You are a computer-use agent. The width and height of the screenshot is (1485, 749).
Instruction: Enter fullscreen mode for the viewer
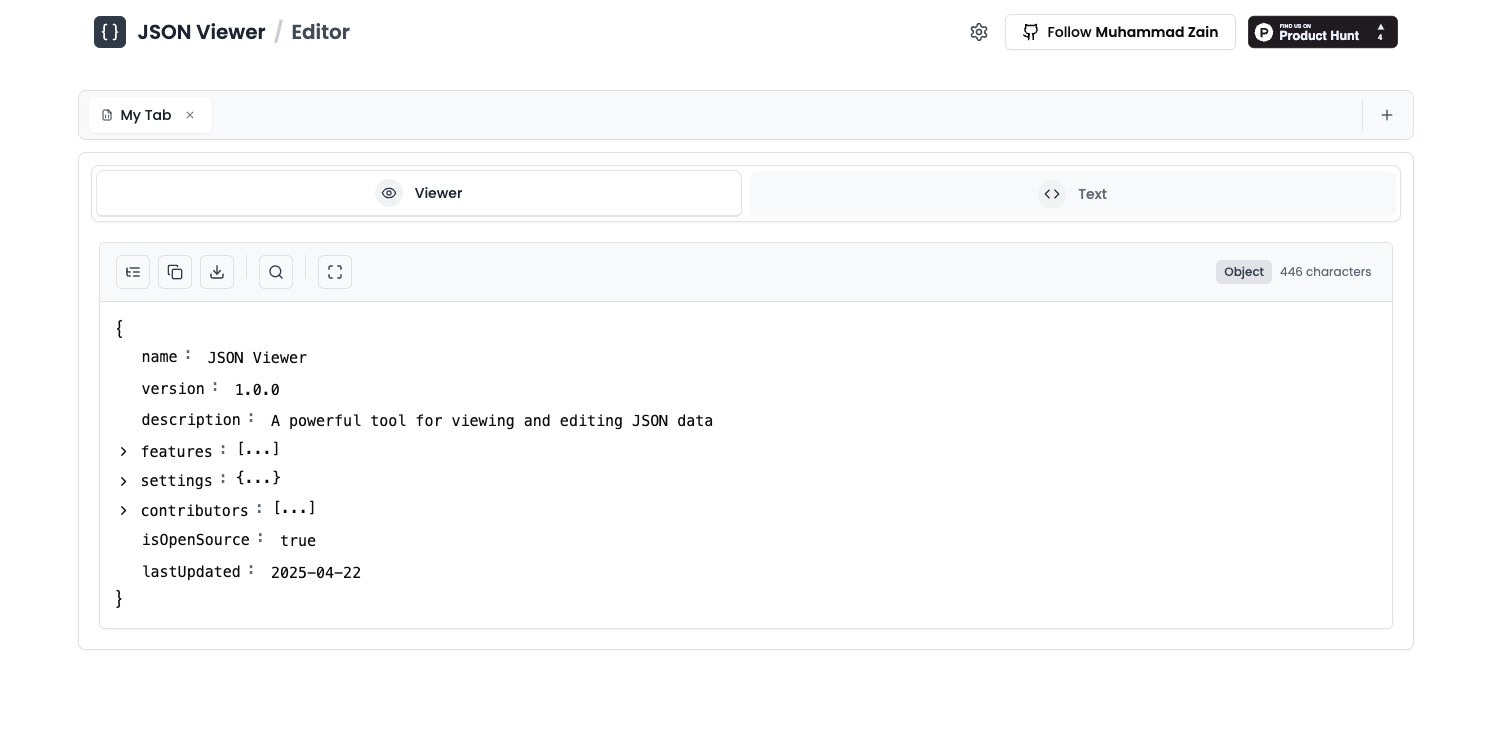pos(335,272)
